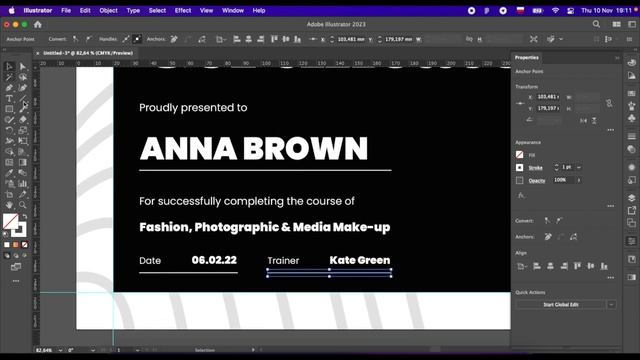Open the Asset Export panel icon
This screenshot has width=640, height=360.
631,210
